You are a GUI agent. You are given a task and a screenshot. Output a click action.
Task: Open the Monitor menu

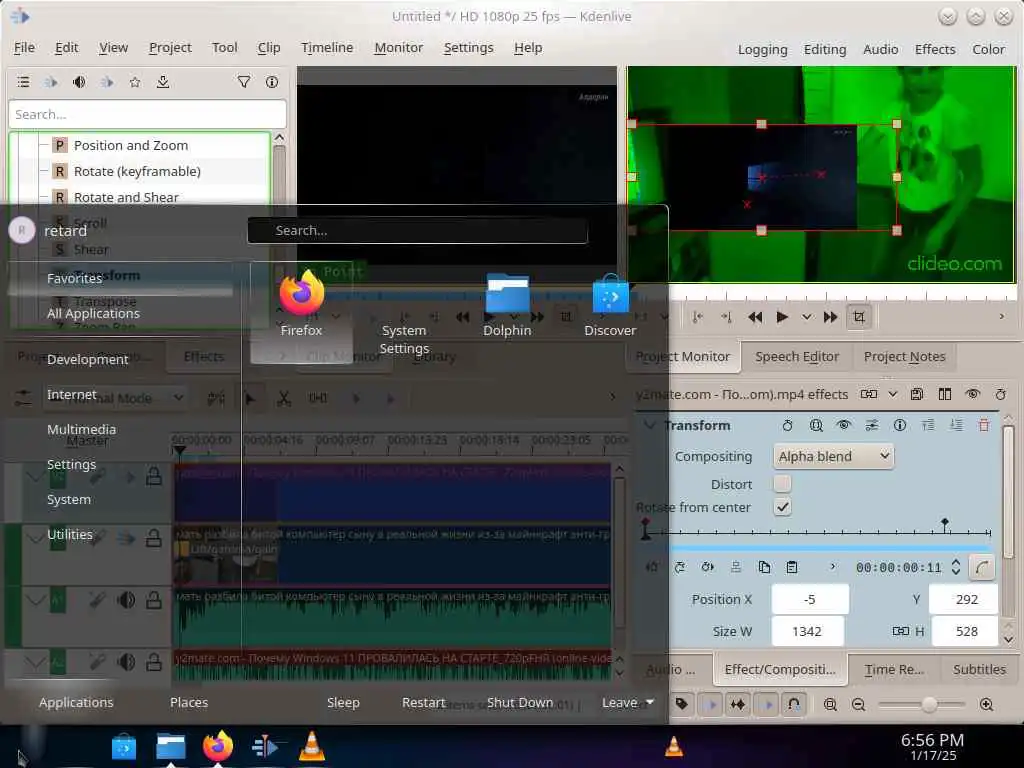pyautogui.click(x=398, y=48)
